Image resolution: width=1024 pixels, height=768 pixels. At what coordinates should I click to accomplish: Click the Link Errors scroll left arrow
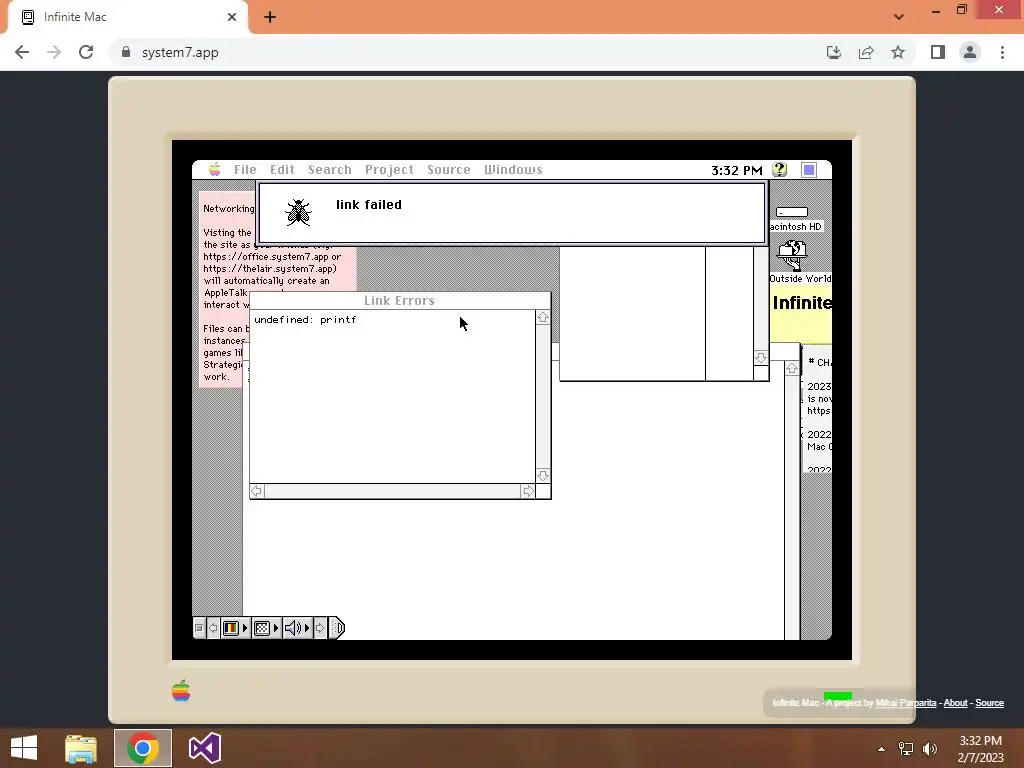[257, 491]
